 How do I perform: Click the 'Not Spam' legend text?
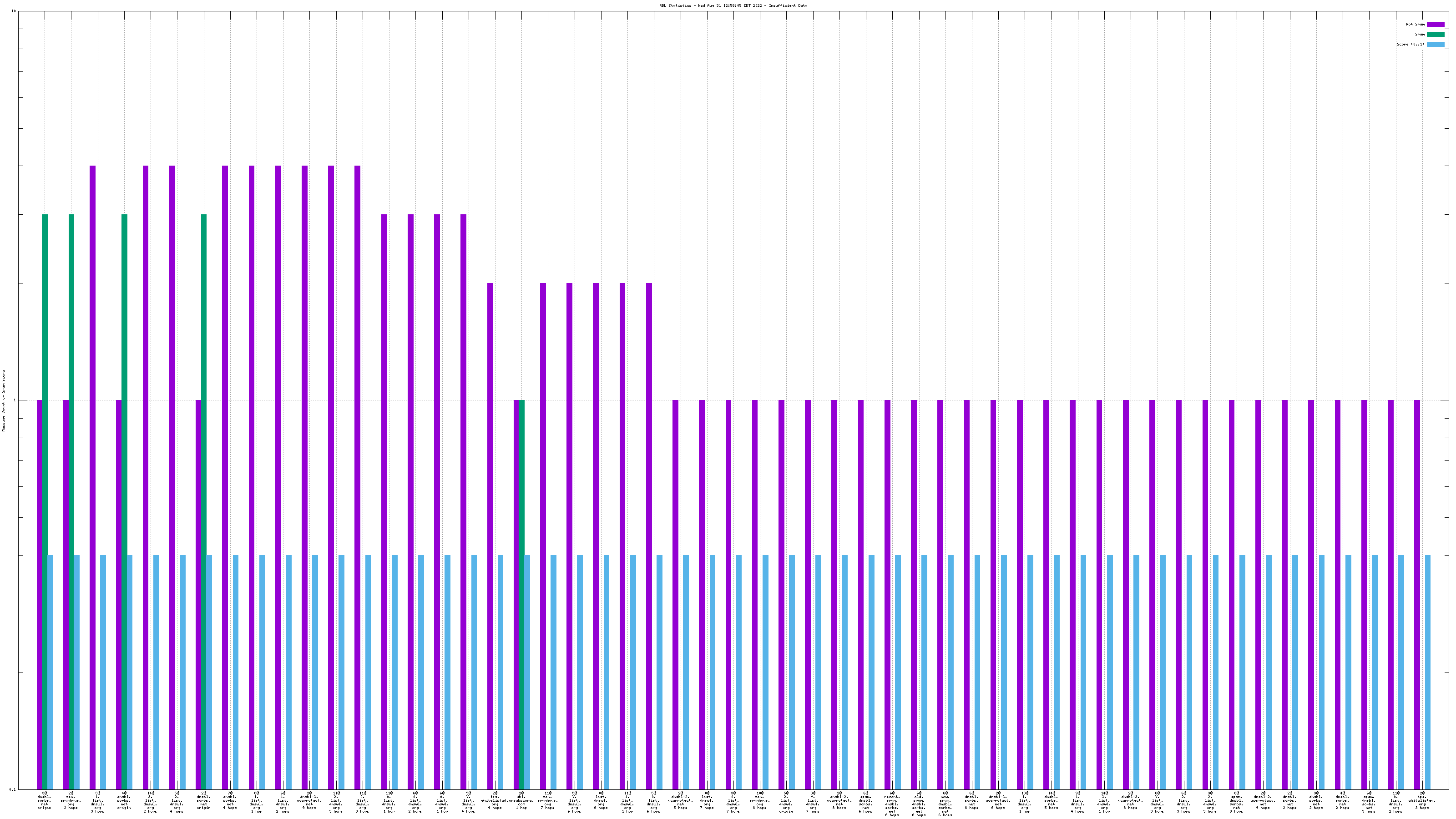click(1416, 24)
